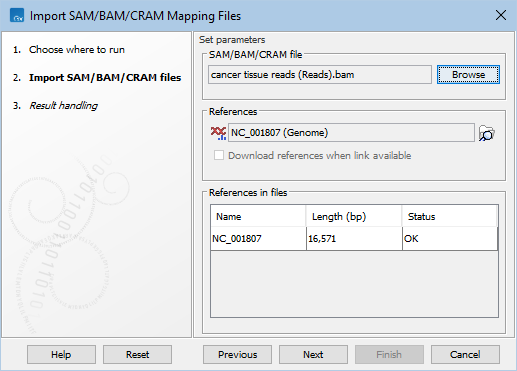Click the genome track icon beside NC_001807
Viewport: 517px width, 371px height.
point(218,133)
